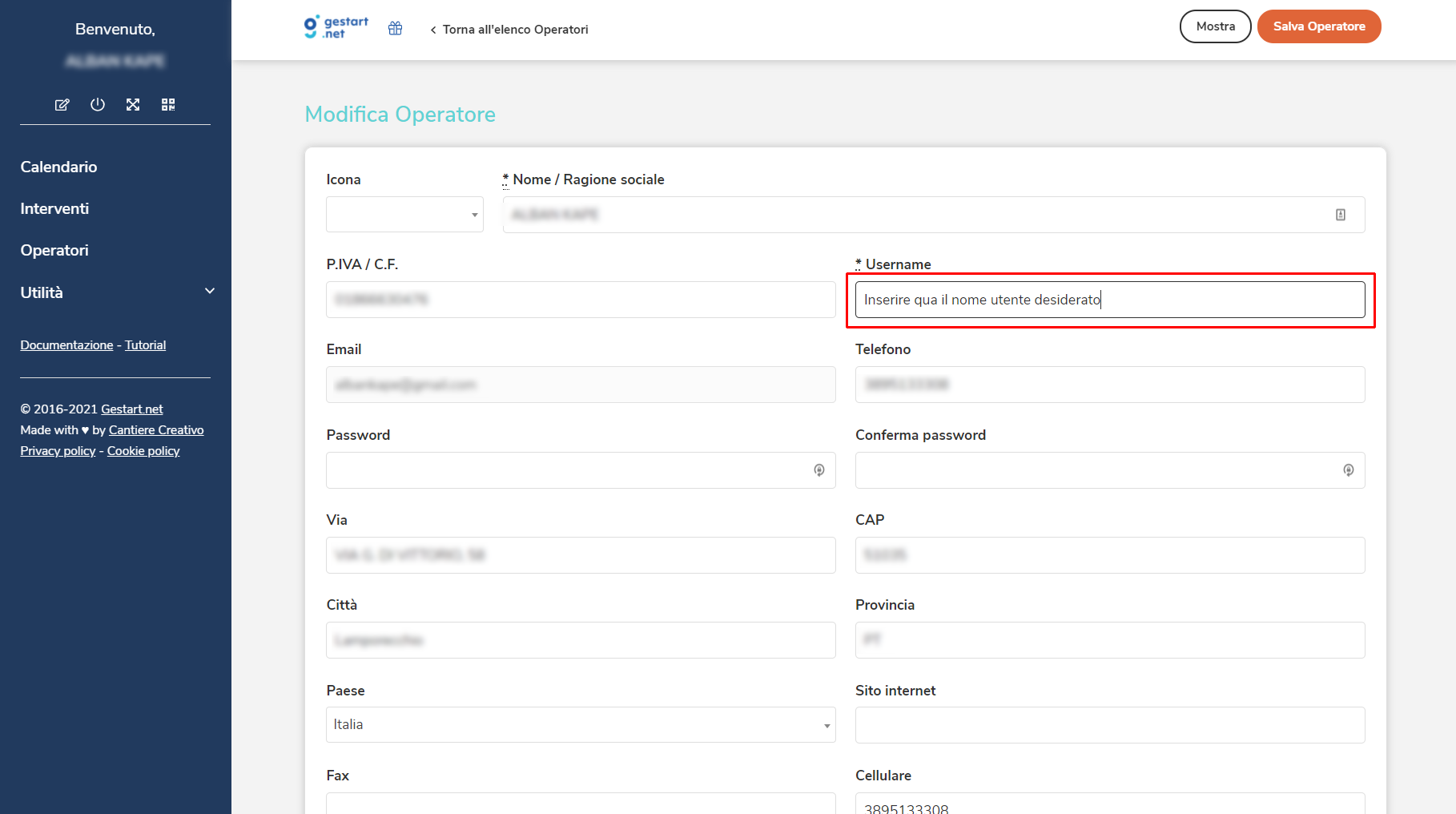
Task: Expand the Utilità menu chevron
Action: (210, 292)
